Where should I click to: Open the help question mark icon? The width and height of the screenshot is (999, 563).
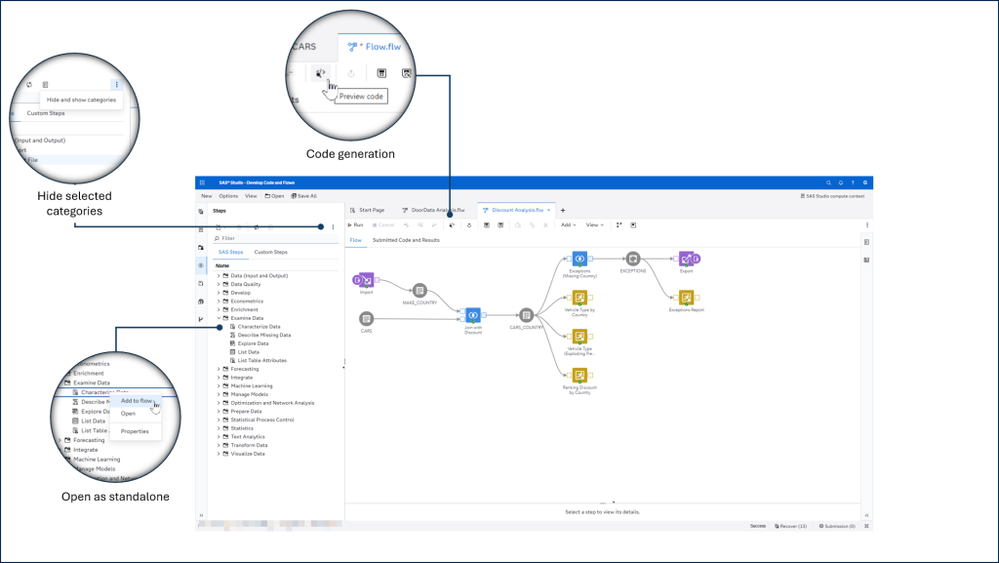(x=853, y=183)
